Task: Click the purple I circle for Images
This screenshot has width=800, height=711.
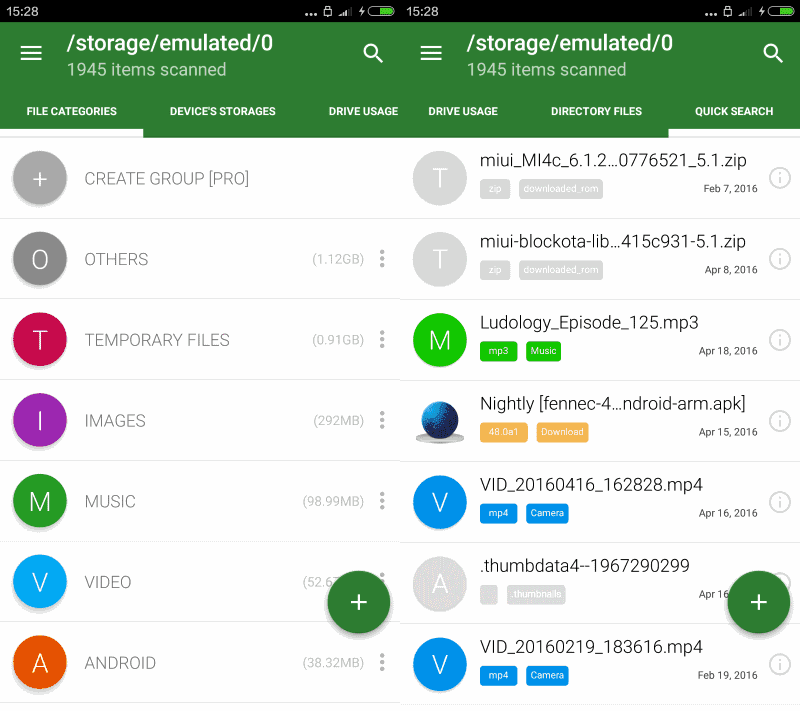Action: click(40, 420)
